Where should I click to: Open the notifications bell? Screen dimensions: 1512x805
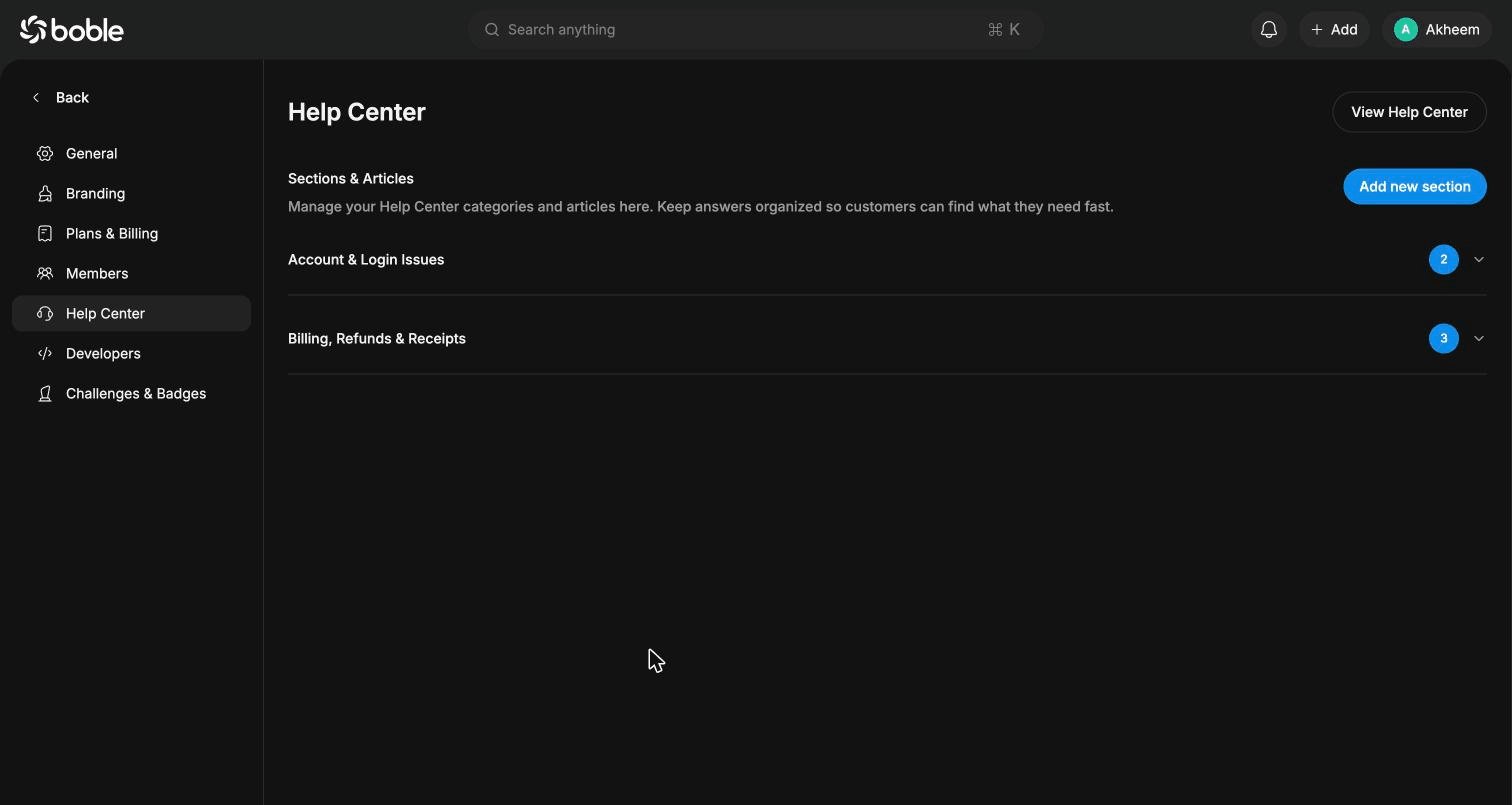1269,30
